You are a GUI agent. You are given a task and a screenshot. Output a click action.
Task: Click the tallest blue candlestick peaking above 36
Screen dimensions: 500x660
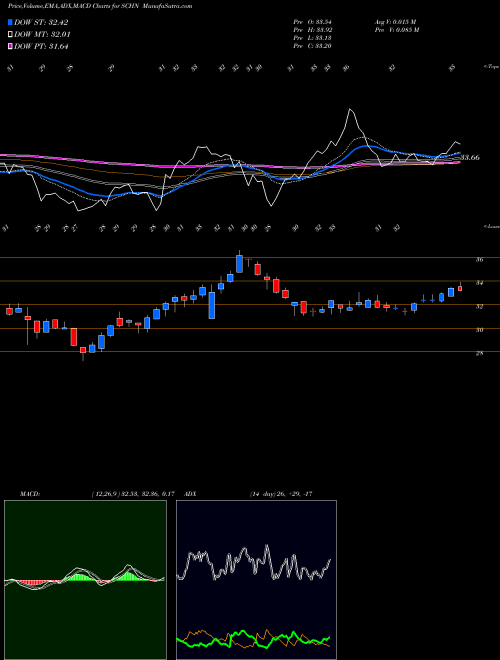(x=239, y=264)
